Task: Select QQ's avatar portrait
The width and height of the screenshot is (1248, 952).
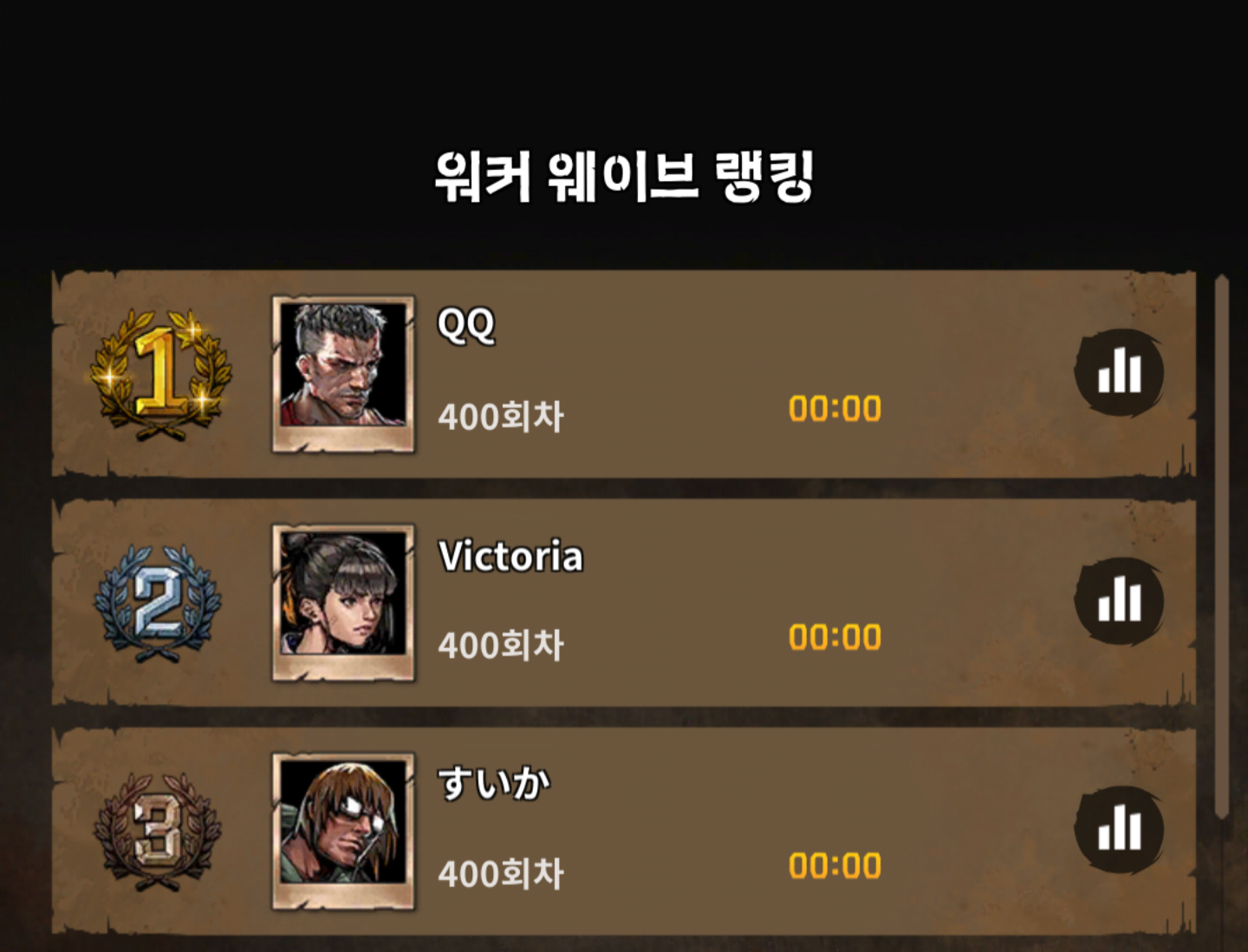Action: (343, 373)
